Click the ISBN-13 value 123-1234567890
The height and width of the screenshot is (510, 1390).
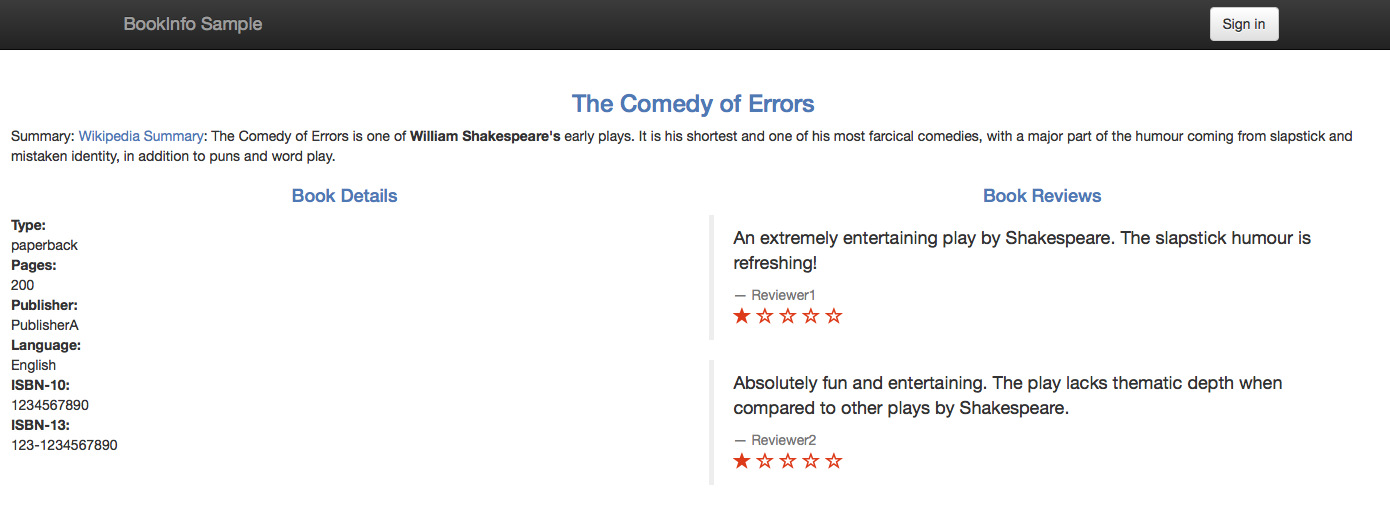point(64,445)
